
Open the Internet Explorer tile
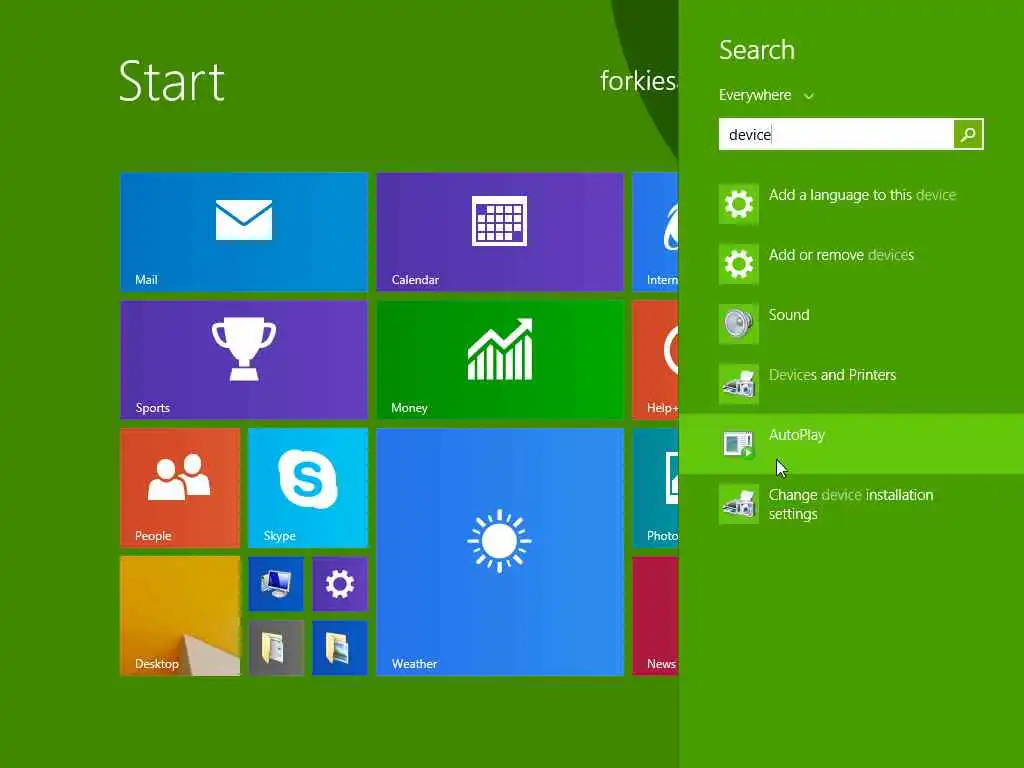(x=655, y=231)
